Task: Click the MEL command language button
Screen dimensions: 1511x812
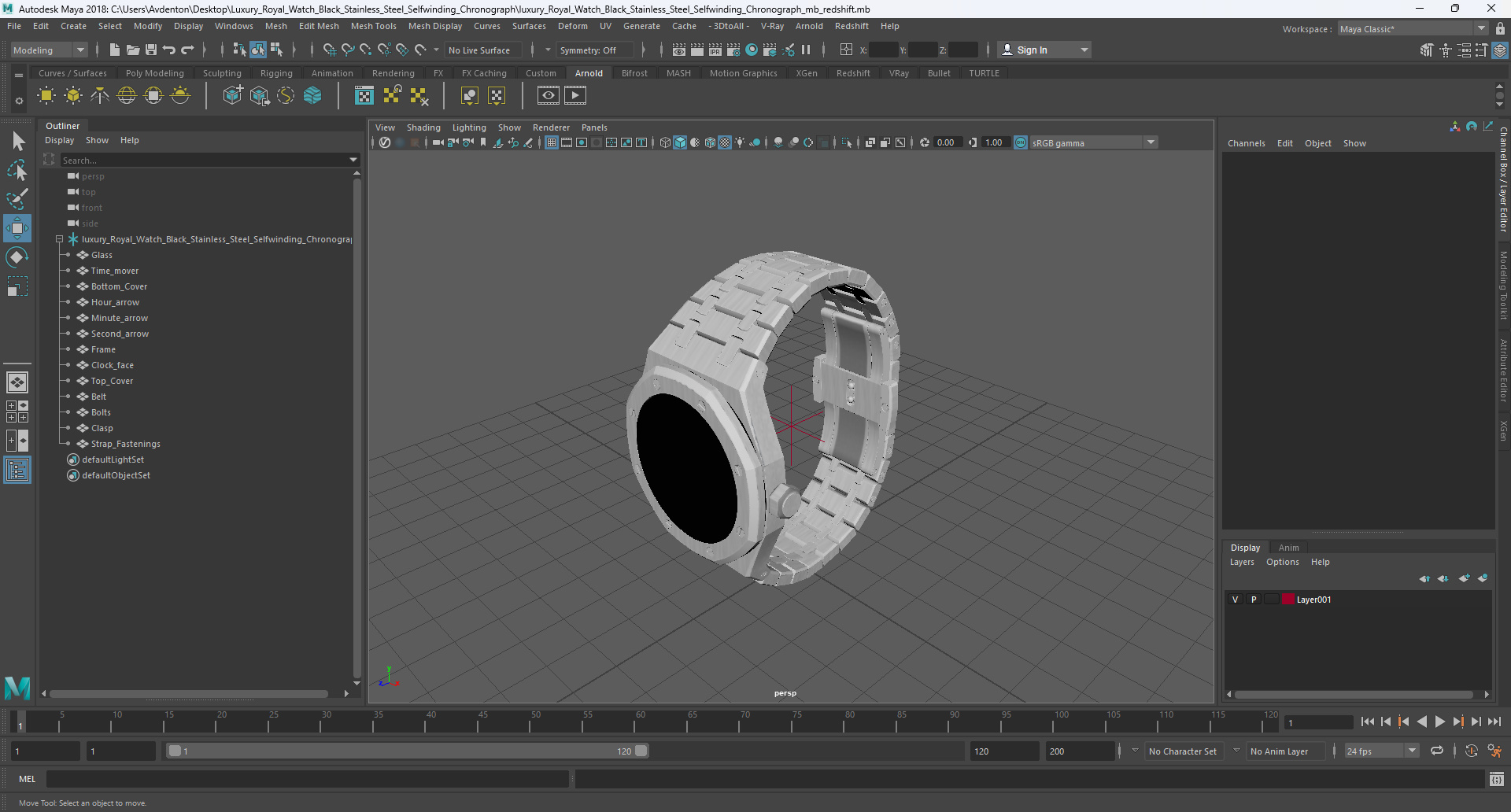Action: (28, 779)
